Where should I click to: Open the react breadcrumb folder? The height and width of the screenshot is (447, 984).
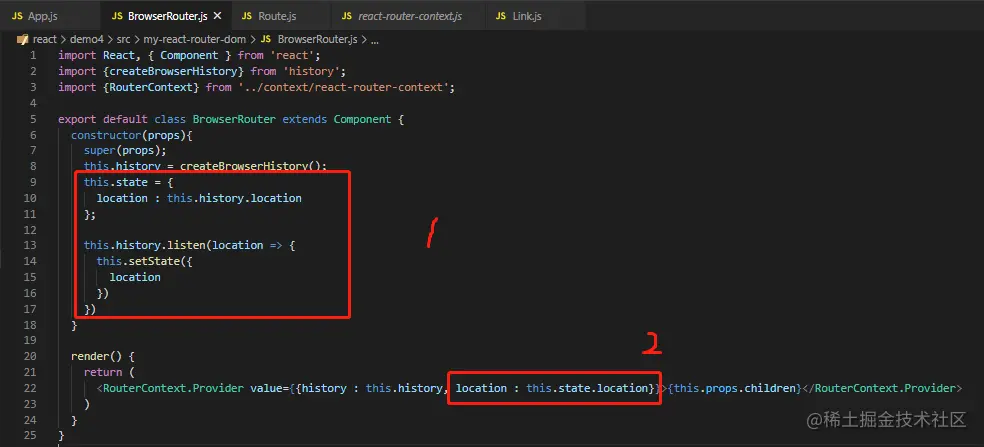click(45, 39)
